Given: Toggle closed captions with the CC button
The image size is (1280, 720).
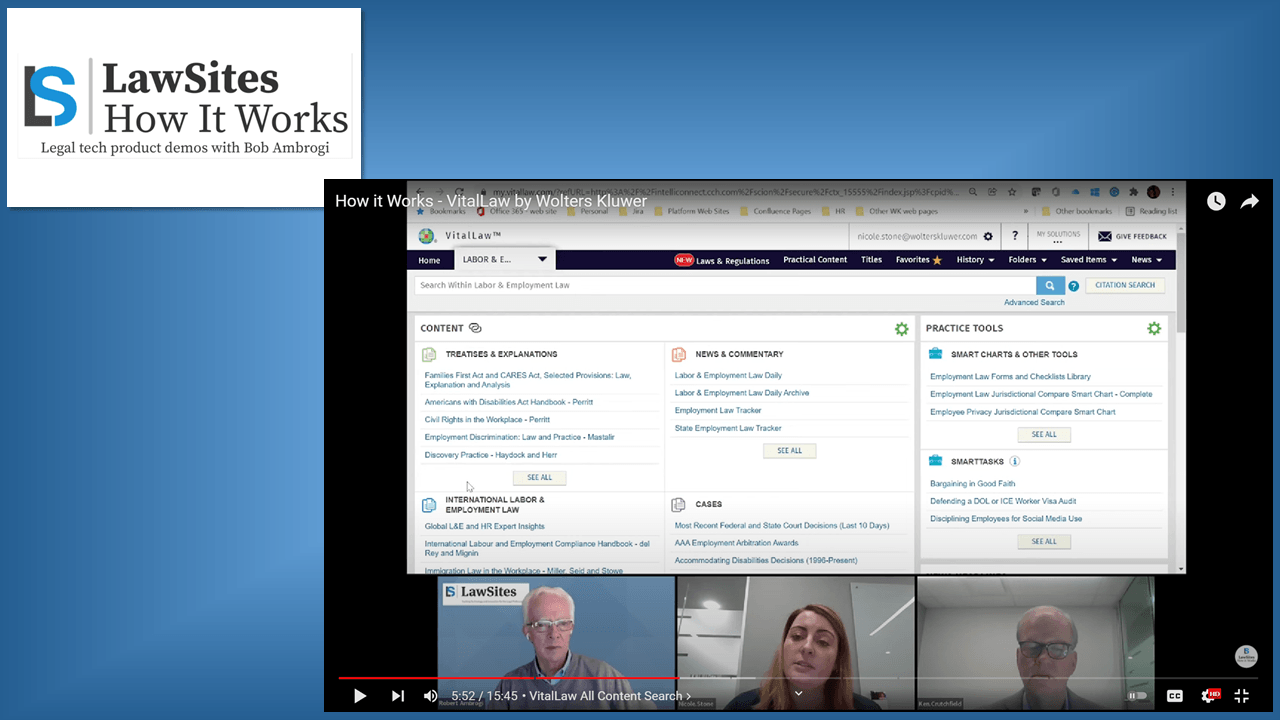Looking at the screenshot, I should pyautogui.click(x=1175, y=696).
